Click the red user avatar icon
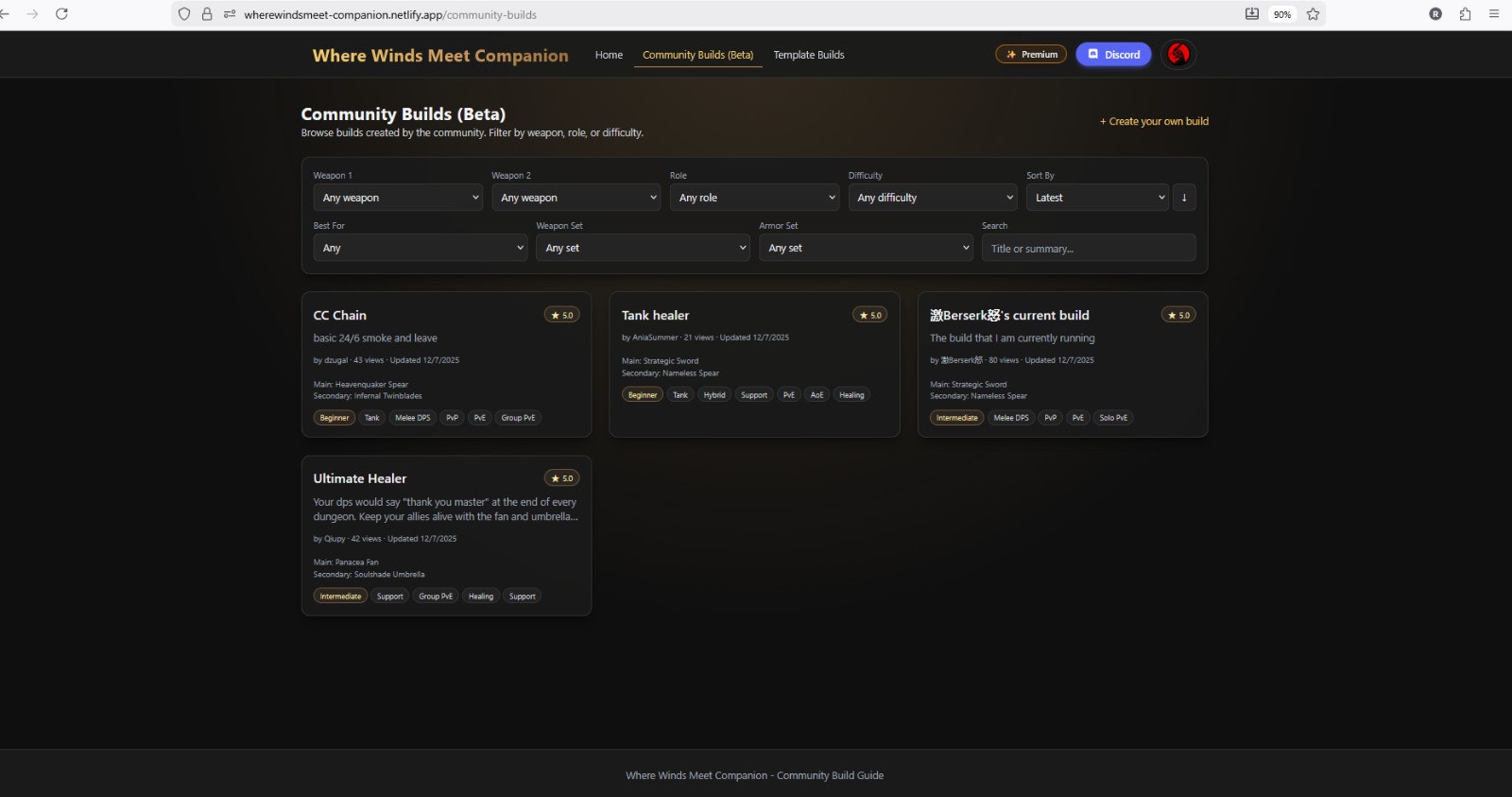This screenshot has height=797, width=1512. [1178, 54]
